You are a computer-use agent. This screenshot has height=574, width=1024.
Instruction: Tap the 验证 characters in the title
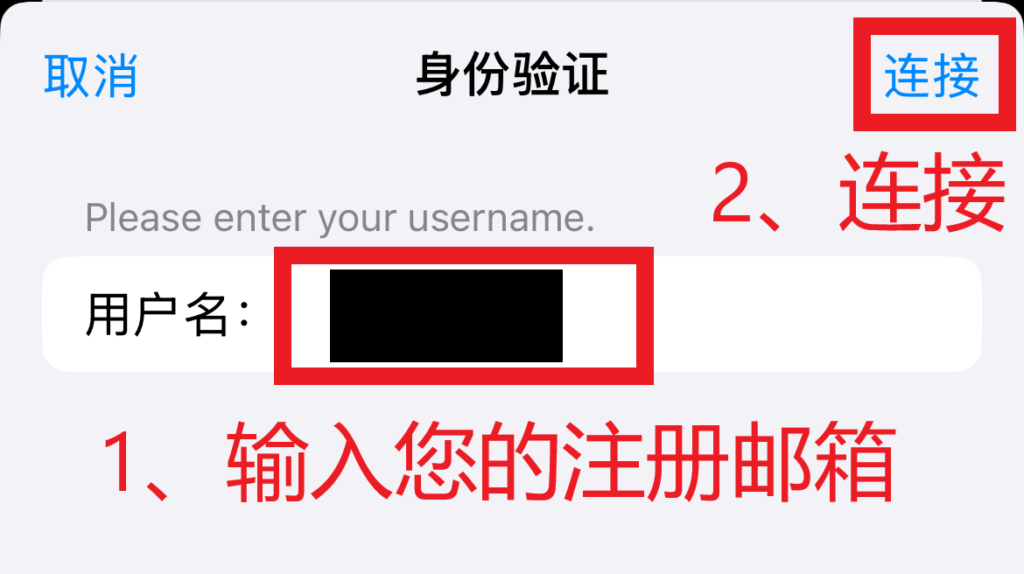point(561,75)
